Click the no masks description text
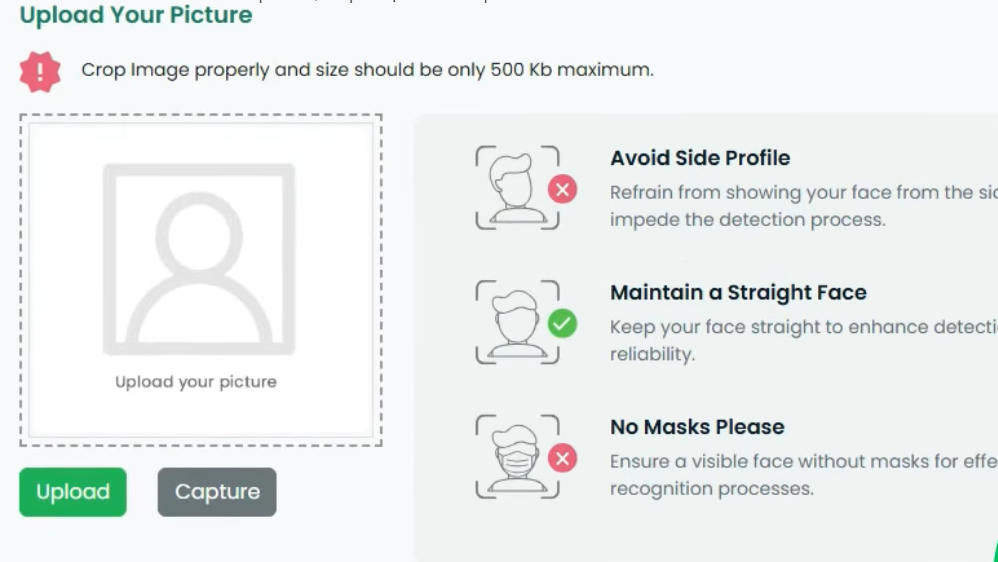This screenshot has width=998, height=562. [x=790, y=475]
